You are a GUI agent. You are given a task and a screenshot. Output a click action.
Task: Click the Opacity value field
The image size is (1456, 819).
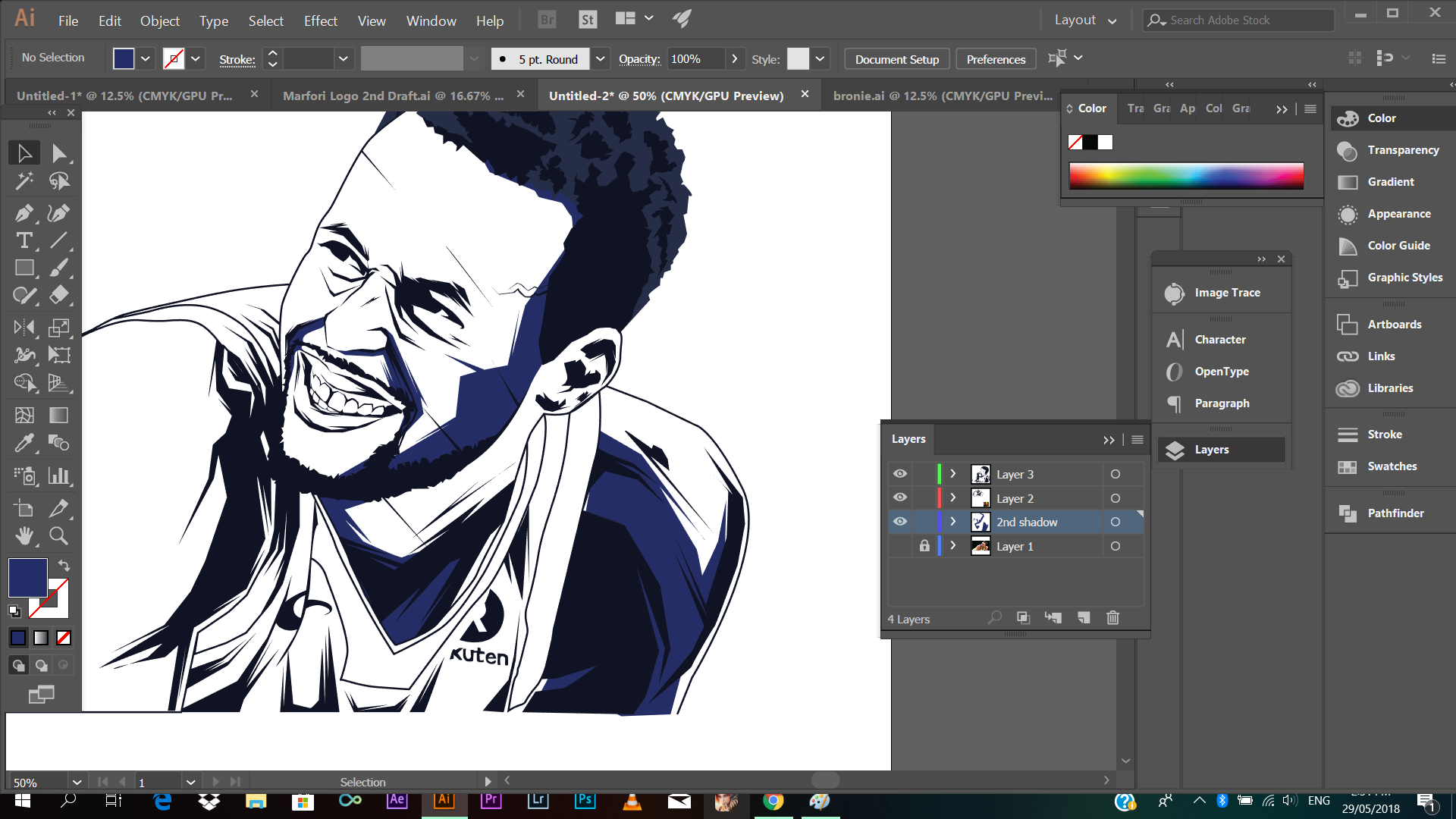click(695, 58)
